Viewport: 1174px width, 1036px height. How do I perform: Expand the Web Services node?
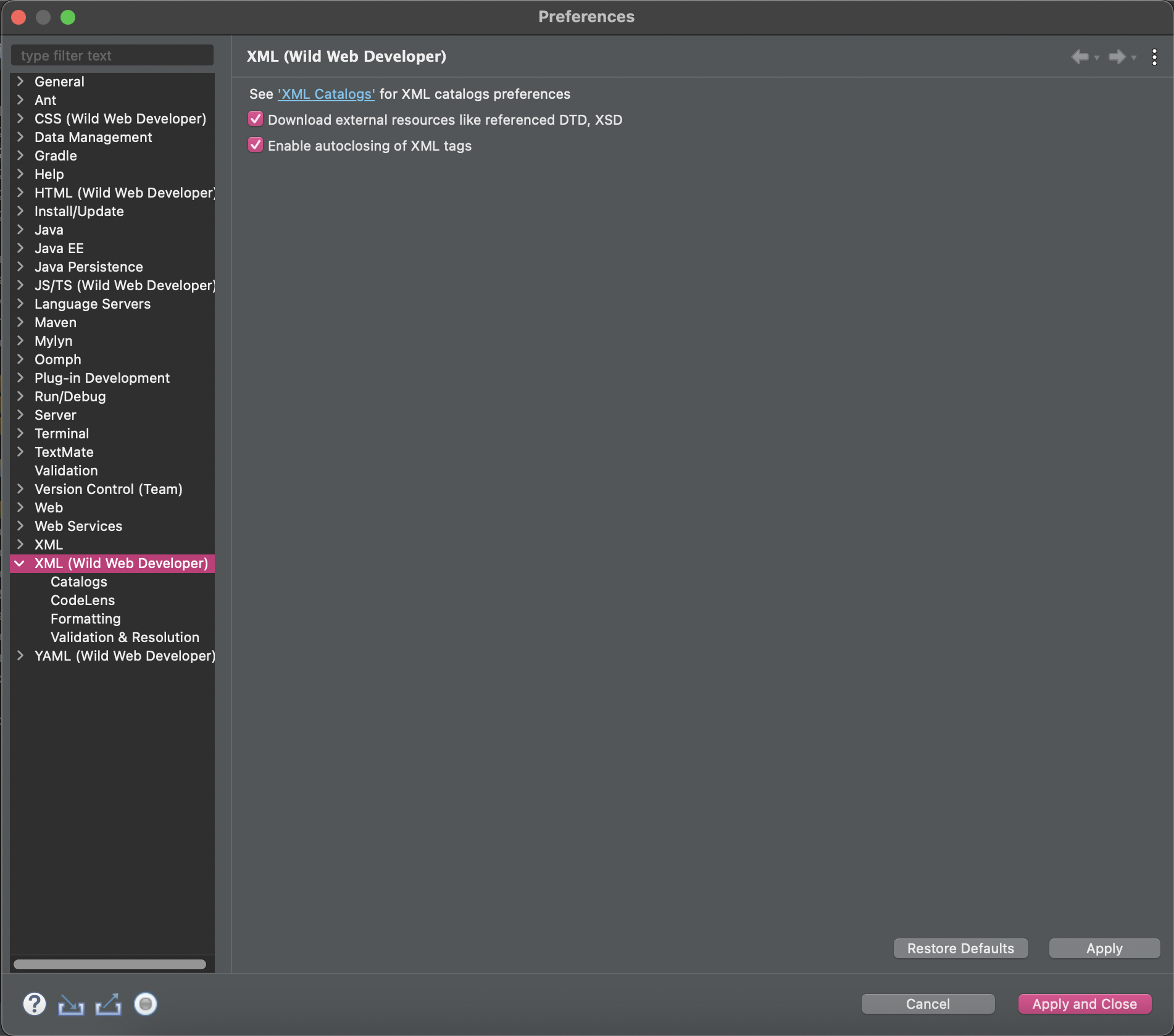click(x=20, y=526)
